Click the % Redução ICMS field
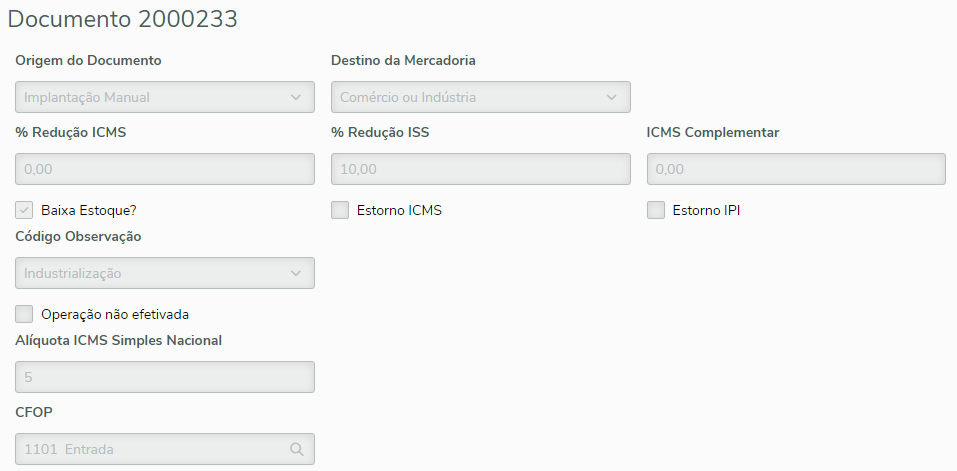This screenshot has height=471, width=957. (x=165, y=169)
